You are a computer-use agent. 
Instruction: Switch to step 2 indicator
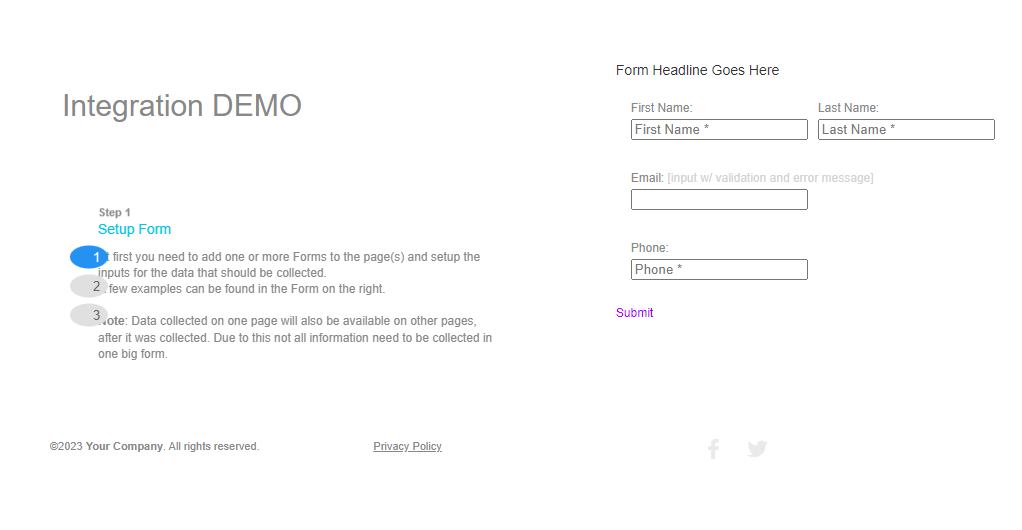point(89,286)
